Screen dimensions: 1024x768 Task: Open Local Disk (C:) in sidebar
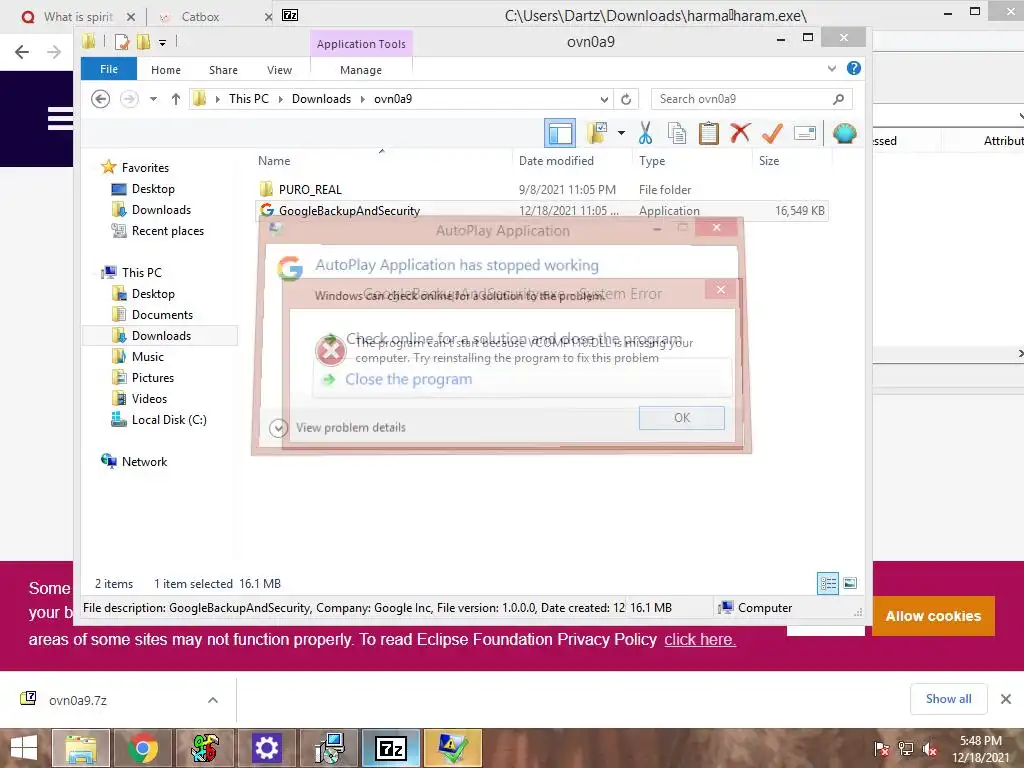(x=168, y=419)
